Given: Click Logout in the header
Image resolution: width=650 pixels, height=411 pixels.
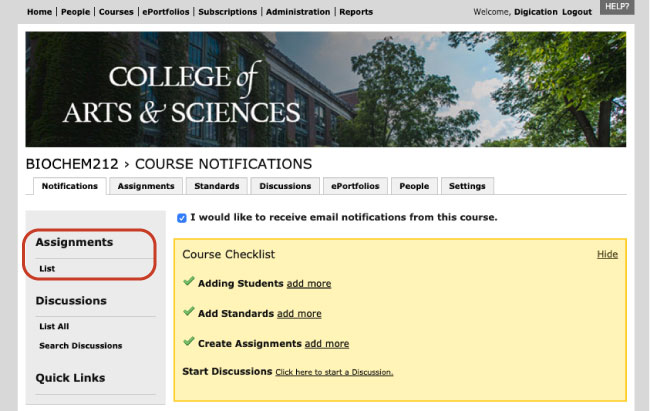Looking at the screenshot, I should point(577,12).
